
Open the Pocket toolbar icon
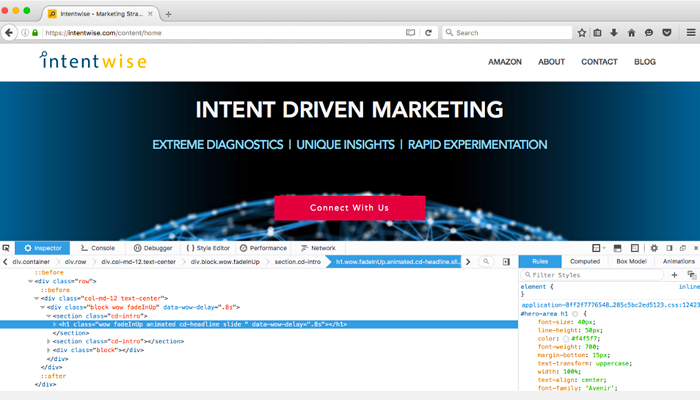click(667, 33)
